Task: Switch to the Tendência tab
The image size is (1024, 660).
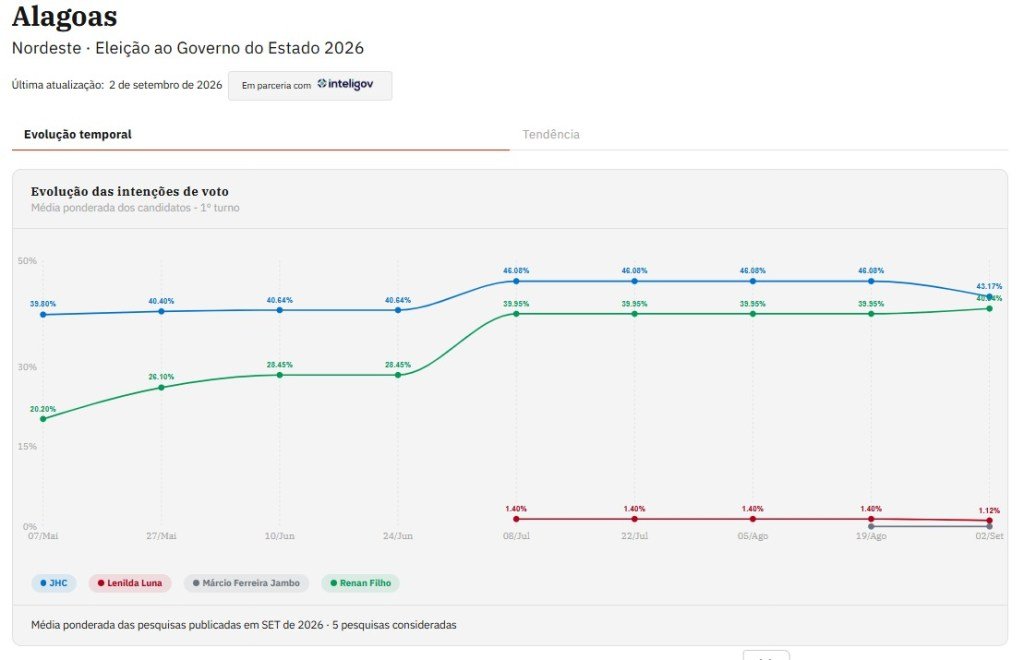Action: pyautogui.click(x=551, y=134)
